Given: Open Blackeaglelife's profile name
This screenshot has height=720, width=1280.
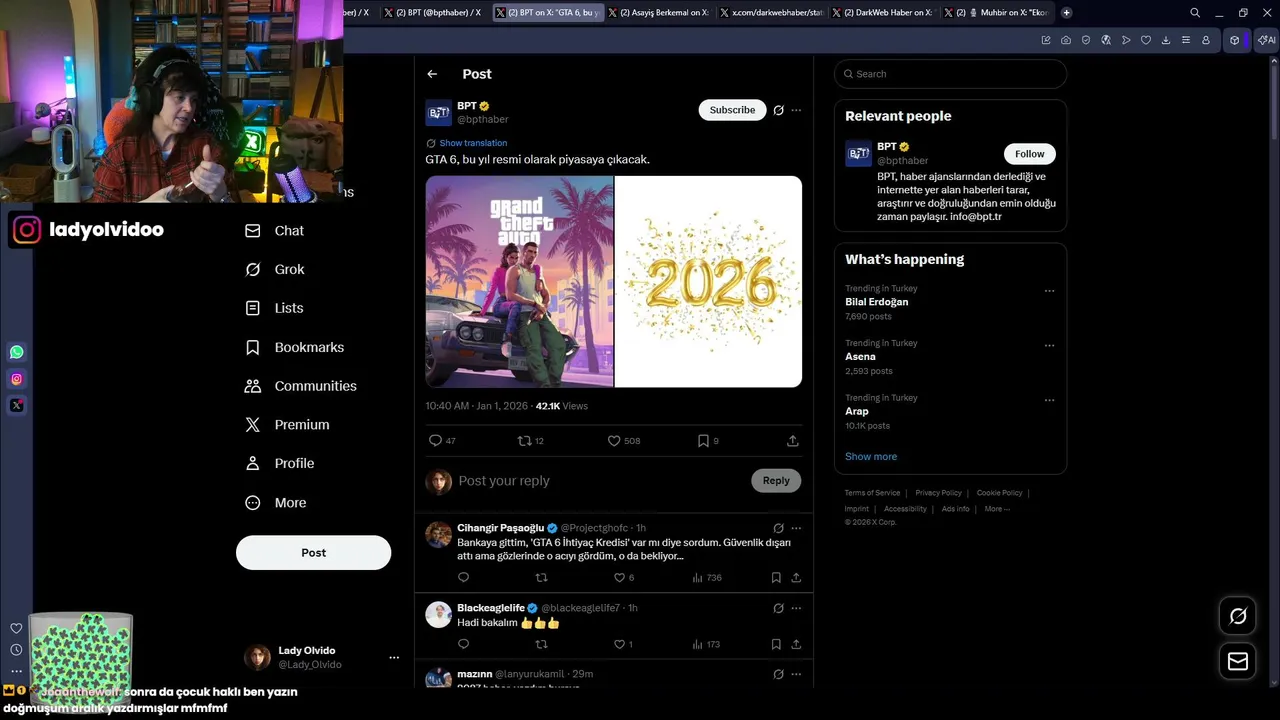Looking at the screenshot, I should click(x=490, y=608).
